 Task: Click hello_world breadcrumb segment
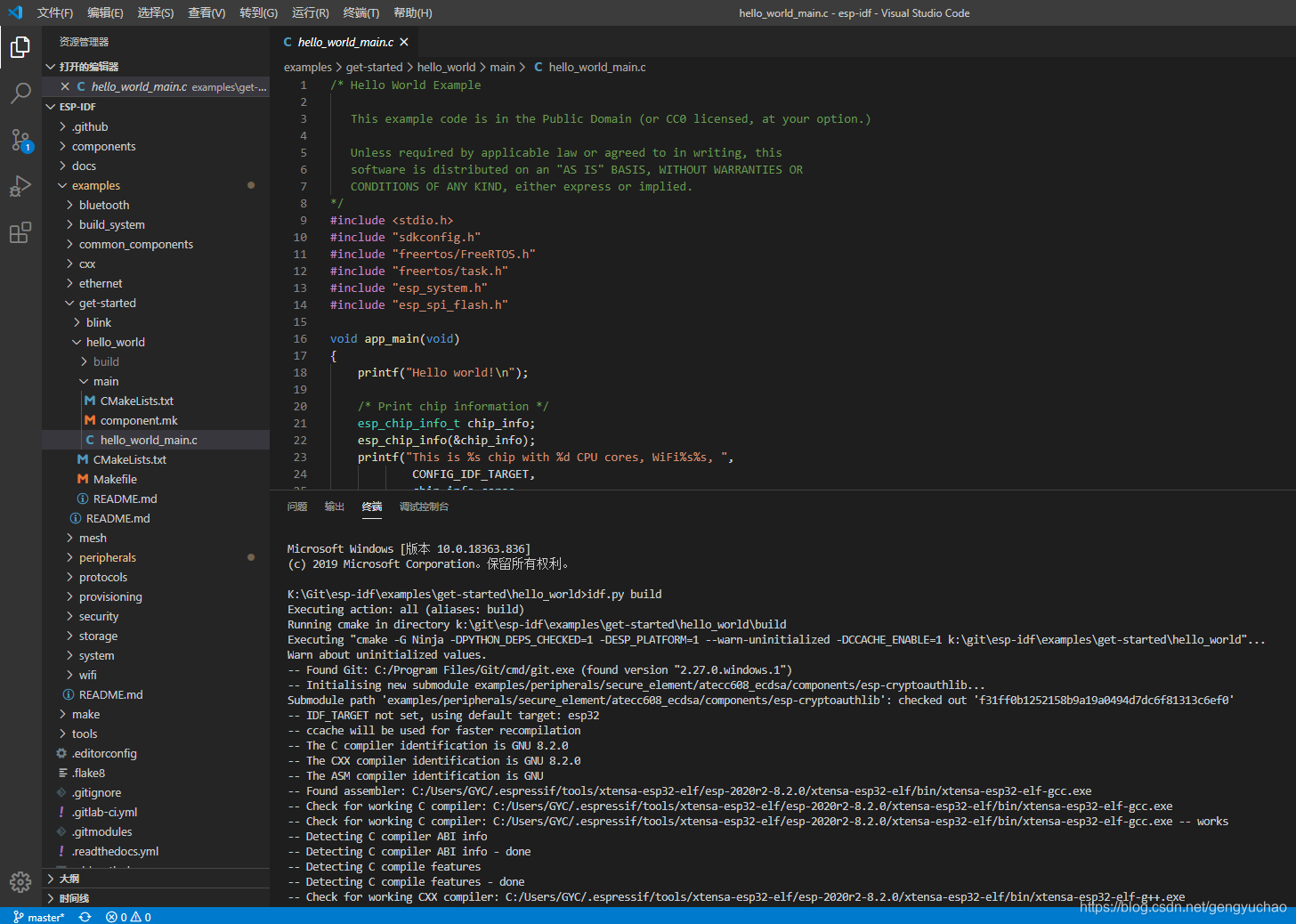pos(446,67)
